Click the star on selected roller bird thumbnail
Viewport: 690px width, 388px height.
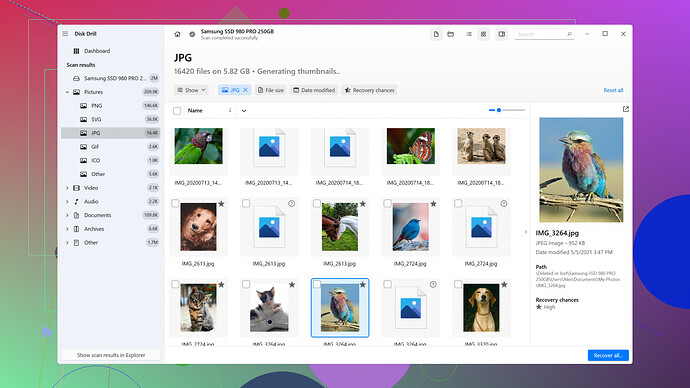pos(363,285)
